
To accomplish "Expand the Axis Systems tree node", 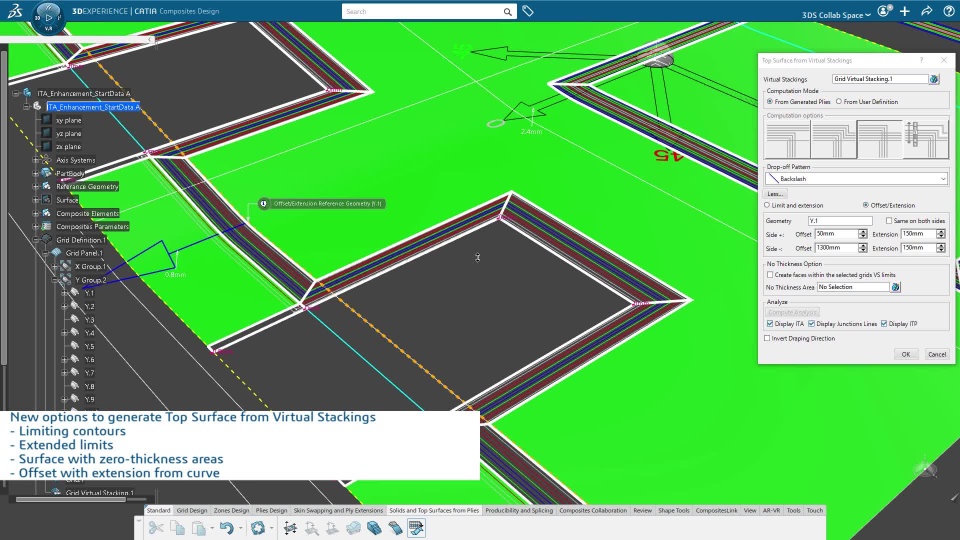I will coord(36,160).
